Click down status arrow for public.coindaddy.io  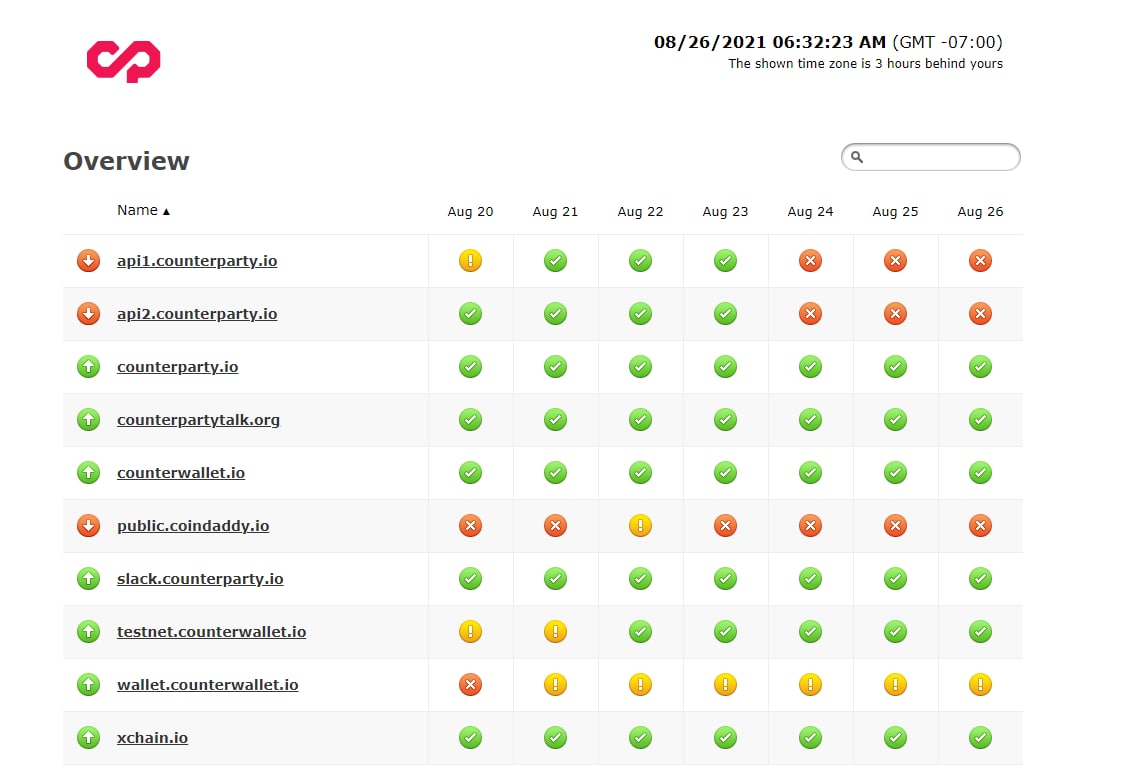pyautogui.click(x=88, y=525)
